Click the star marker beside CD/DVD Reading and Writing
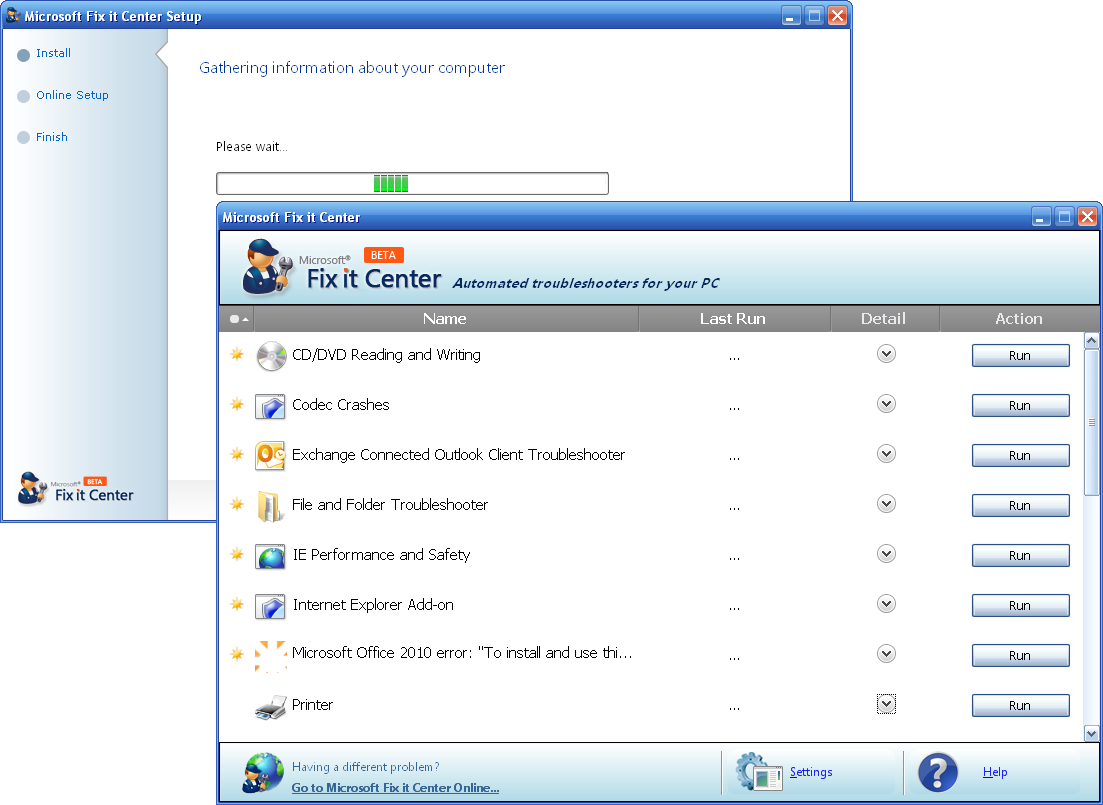Image resolution: width=1103 pixels, height=805 pixels. (x=237, y=354)
